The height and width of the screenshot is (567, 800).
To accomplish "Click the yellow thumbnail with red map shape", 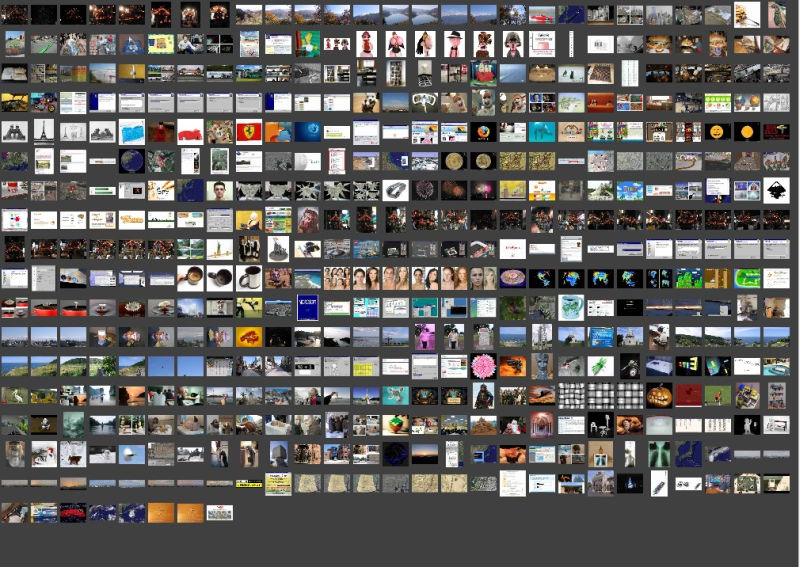I will coord(249,337).
